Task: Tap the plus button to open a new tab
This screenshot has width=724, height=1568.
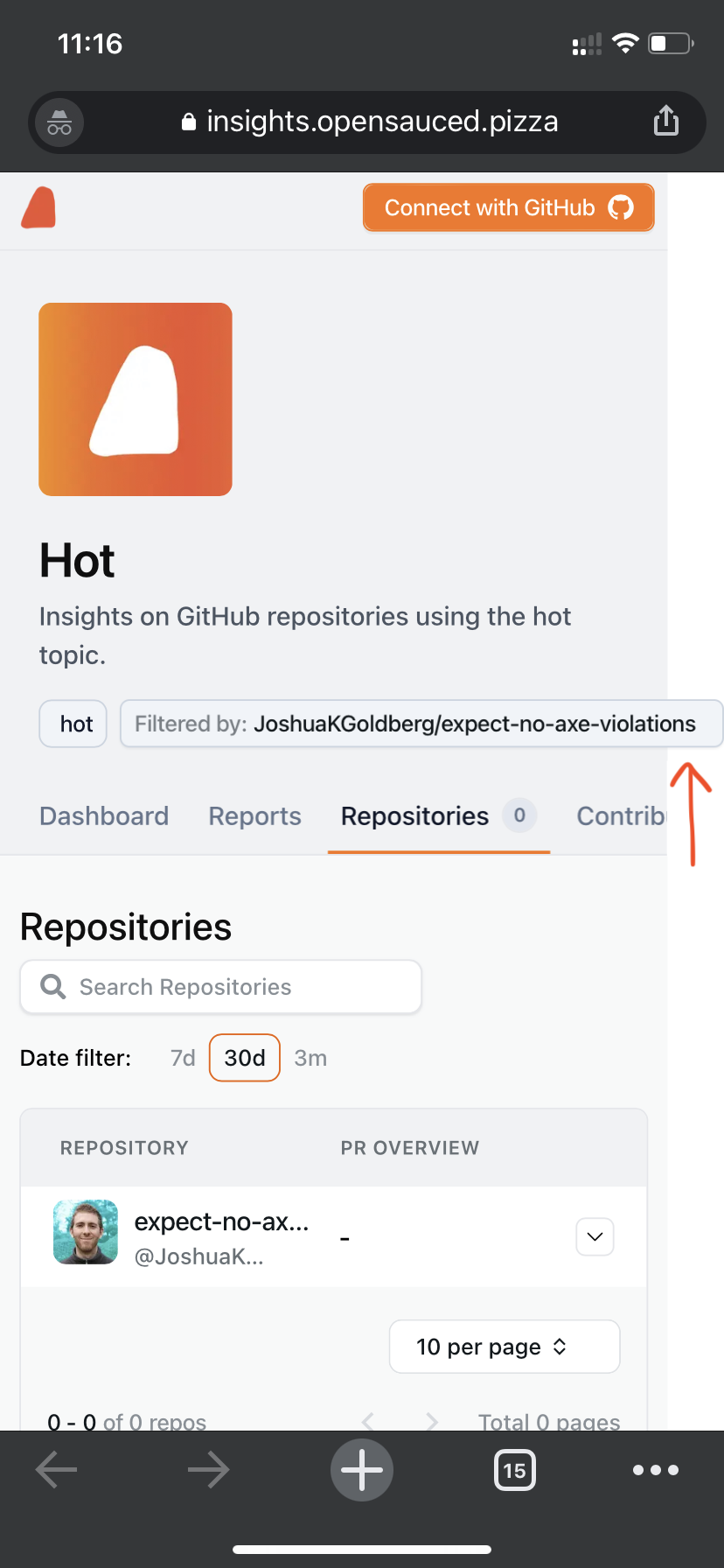Action: (362, 1470)
